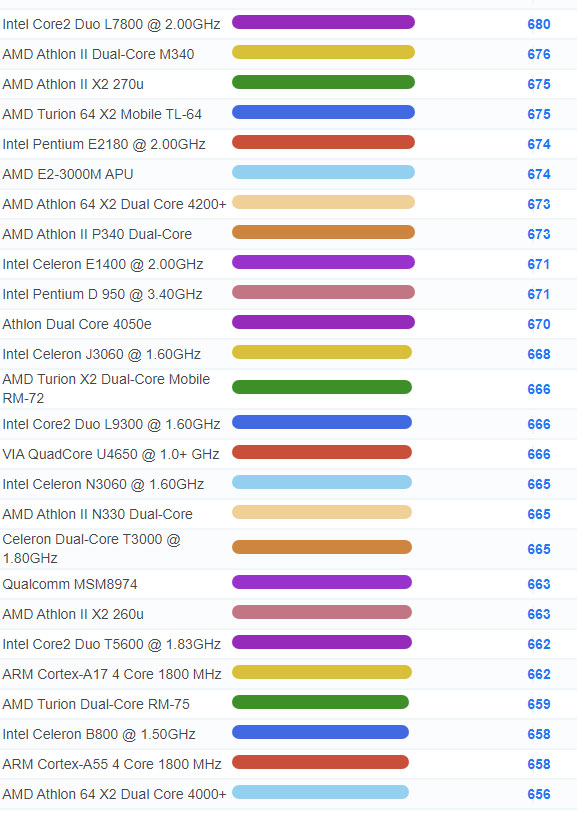The image size is (577, 813).
Task: Click the blue bar for Turion 64 X2 TL-64
Action: point(323,113)
